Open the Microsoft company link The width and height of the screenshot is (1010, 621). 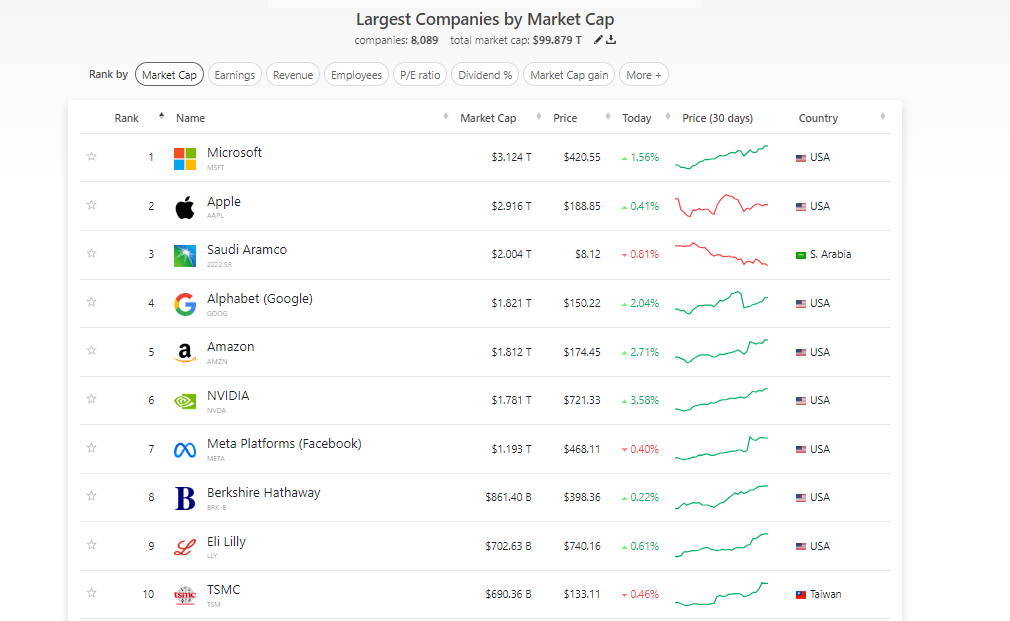[x=234, y=153]
